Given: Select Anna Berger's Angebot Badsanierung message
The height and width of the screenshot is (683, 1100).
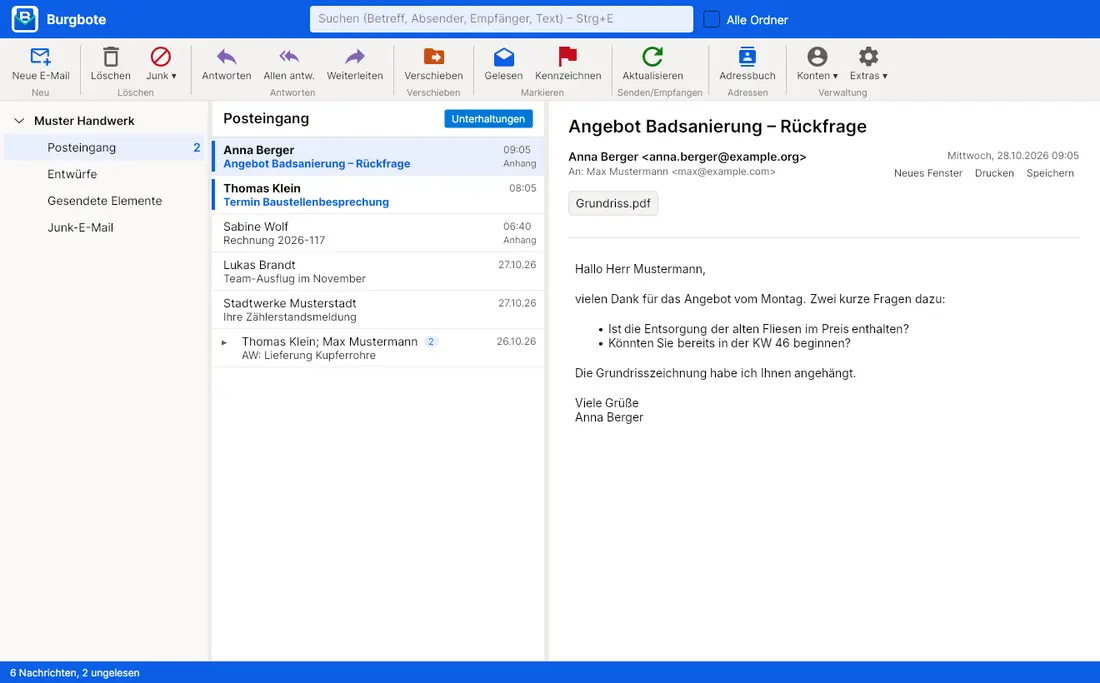Looking at the screenshot, I should tap(378, 156).
